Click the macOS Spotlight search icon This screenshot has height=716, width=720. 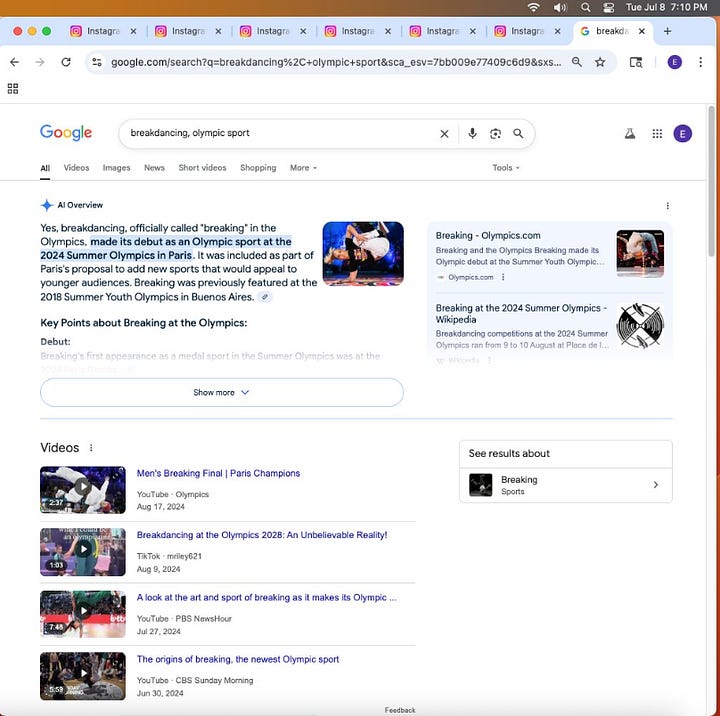(585, 7)
